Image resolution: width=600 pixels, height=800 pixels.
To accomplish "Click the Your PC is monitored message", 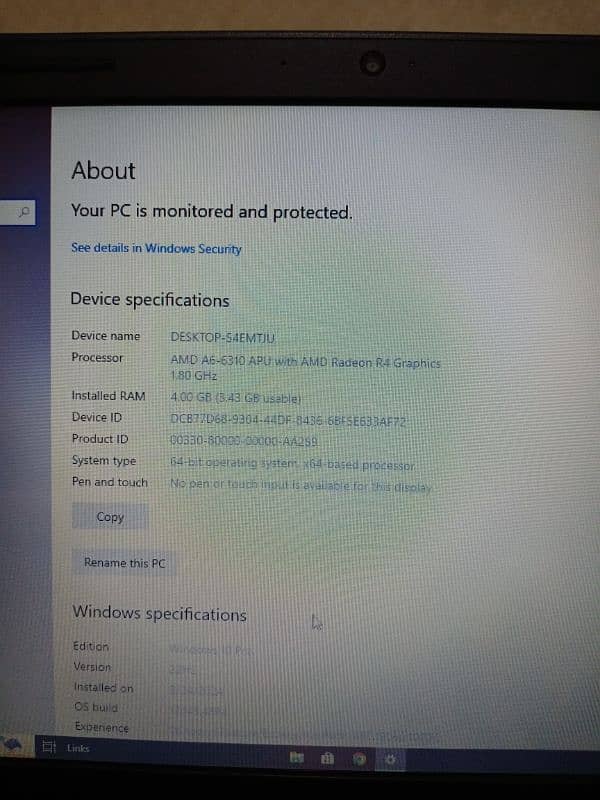I will coord(212,211).
